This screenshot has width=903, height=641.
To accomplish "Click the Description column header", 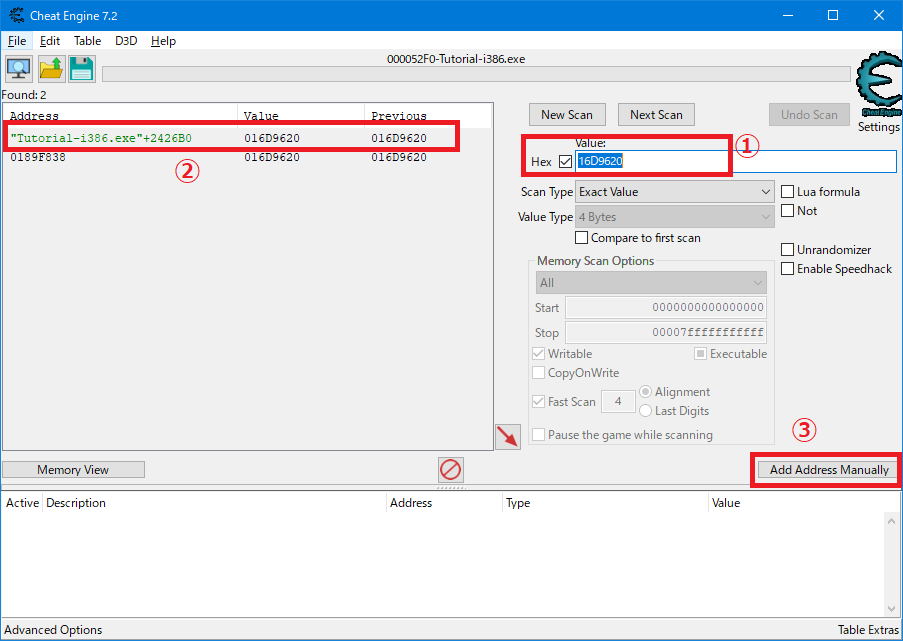I will coord(214,503).
